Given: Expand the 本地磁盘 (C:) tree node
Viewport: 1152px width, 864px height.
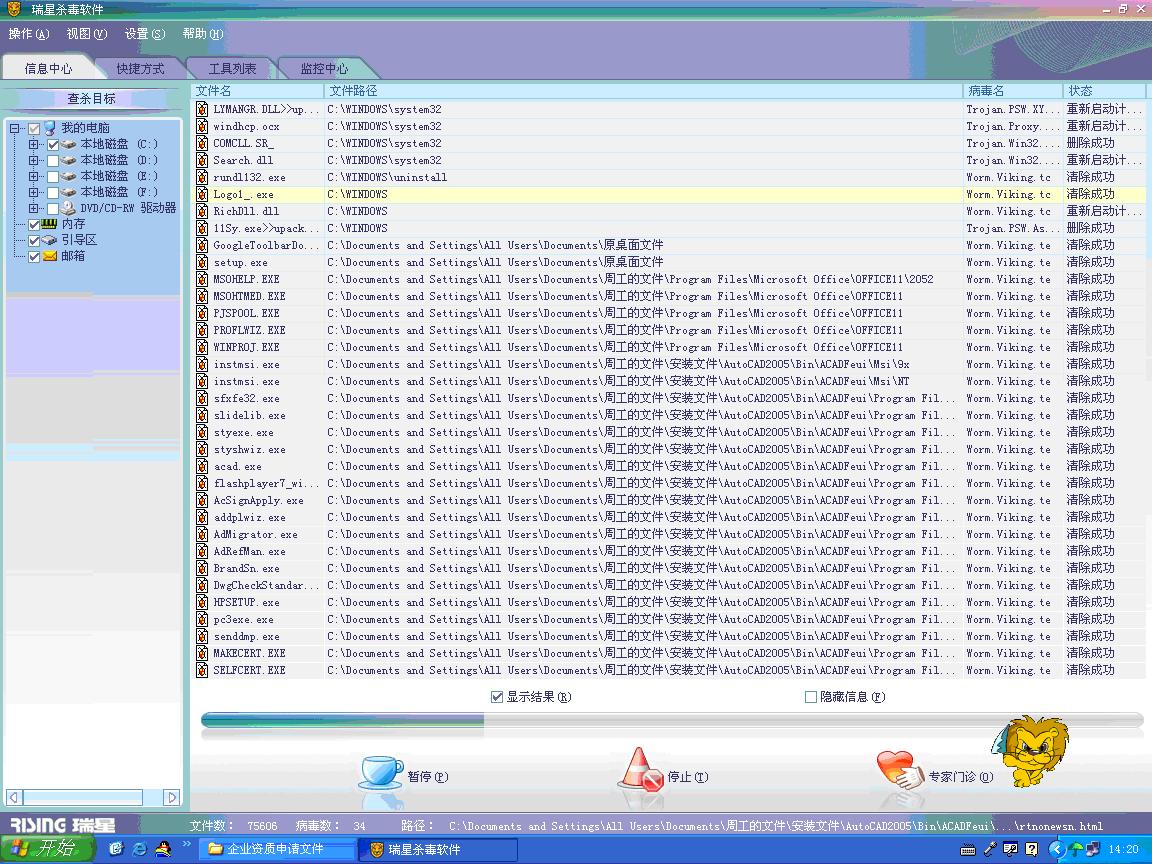Looking at the screenshot, I should coord(33,144).
